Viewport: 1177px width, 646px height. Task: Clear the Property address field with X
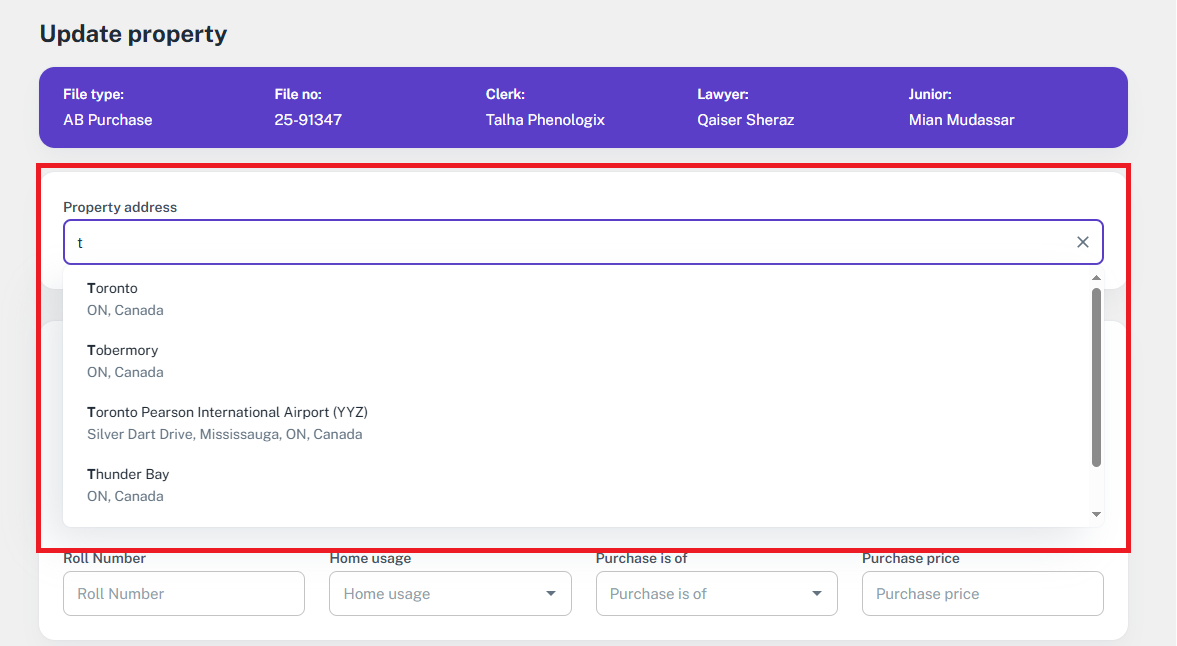tap(1082, 242)
